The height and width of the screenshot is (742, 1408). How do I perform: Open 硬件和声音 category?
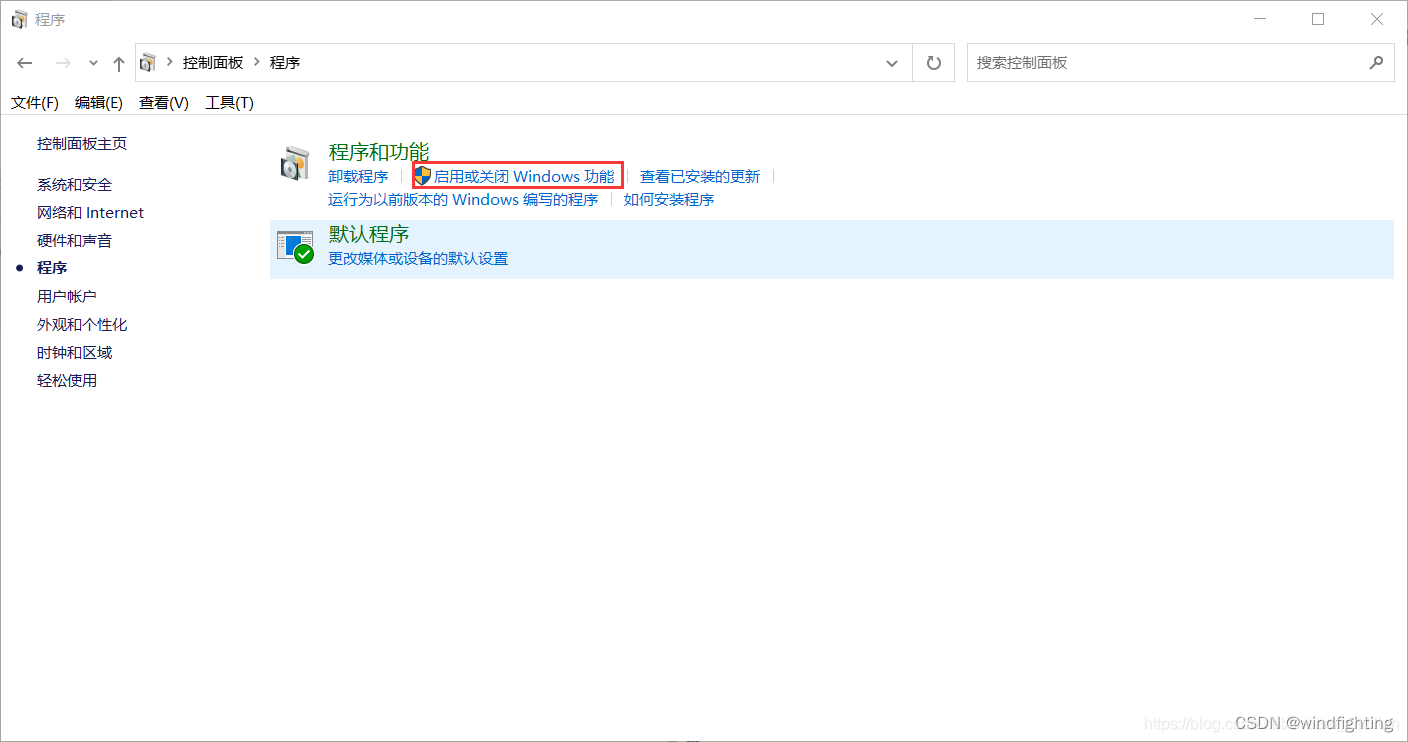pos(75,240)
